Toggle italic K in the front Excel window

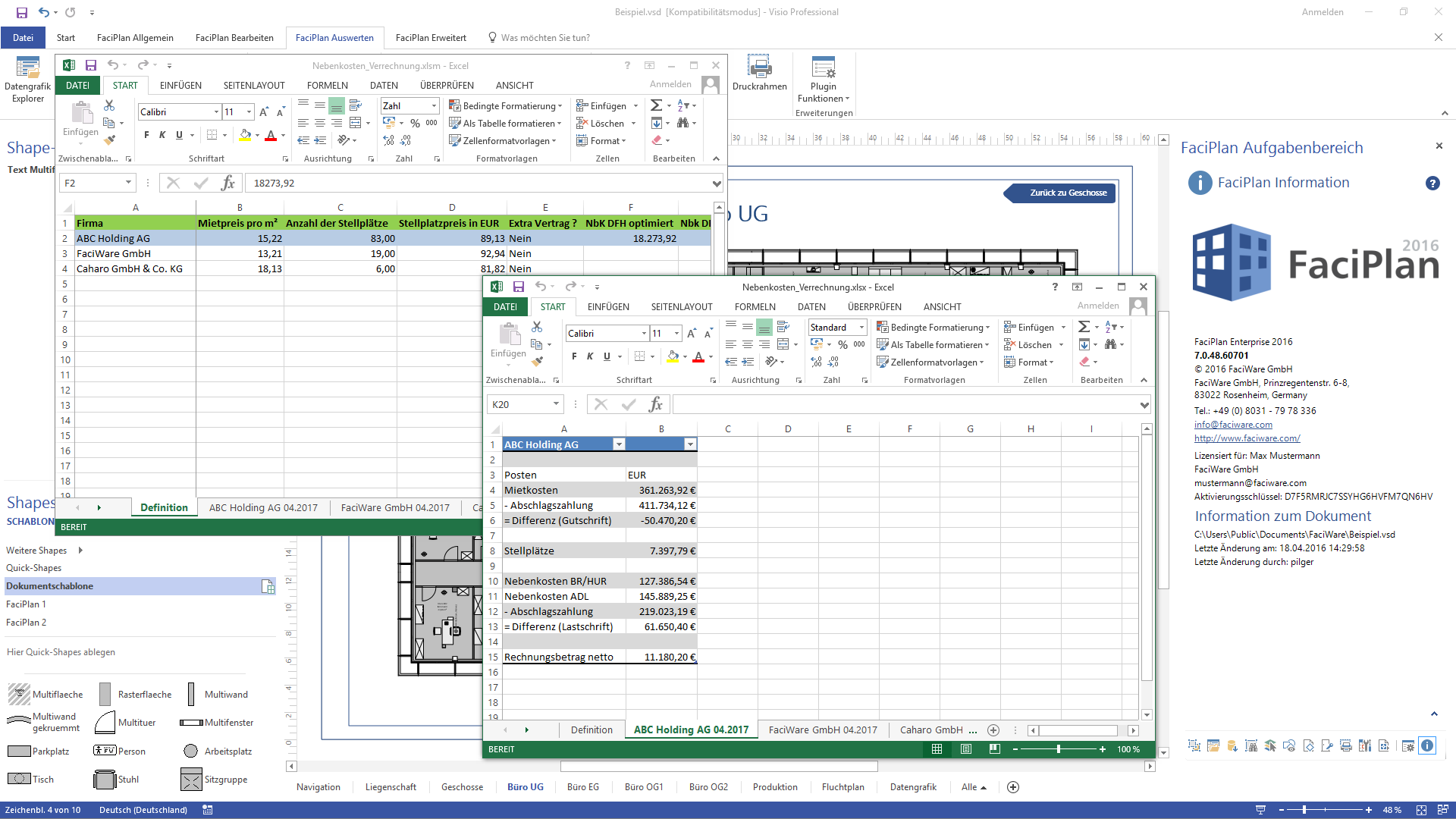click(x=590, y=356)
